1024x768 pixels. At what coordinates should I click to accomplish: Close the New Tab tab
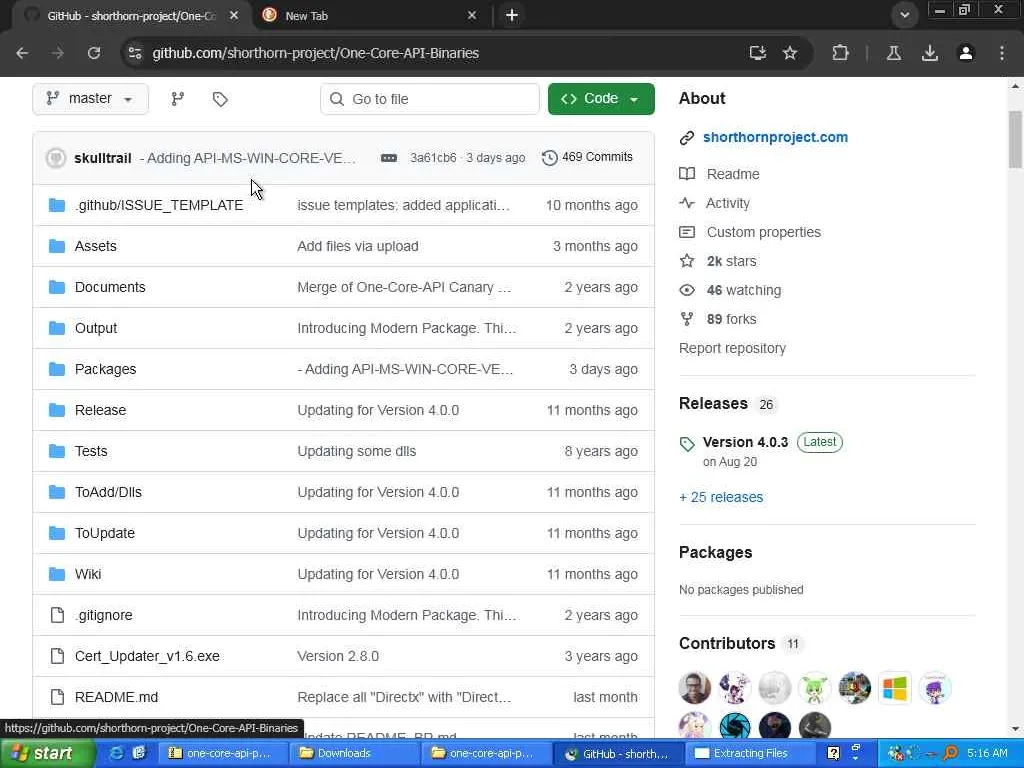[472, 15]
